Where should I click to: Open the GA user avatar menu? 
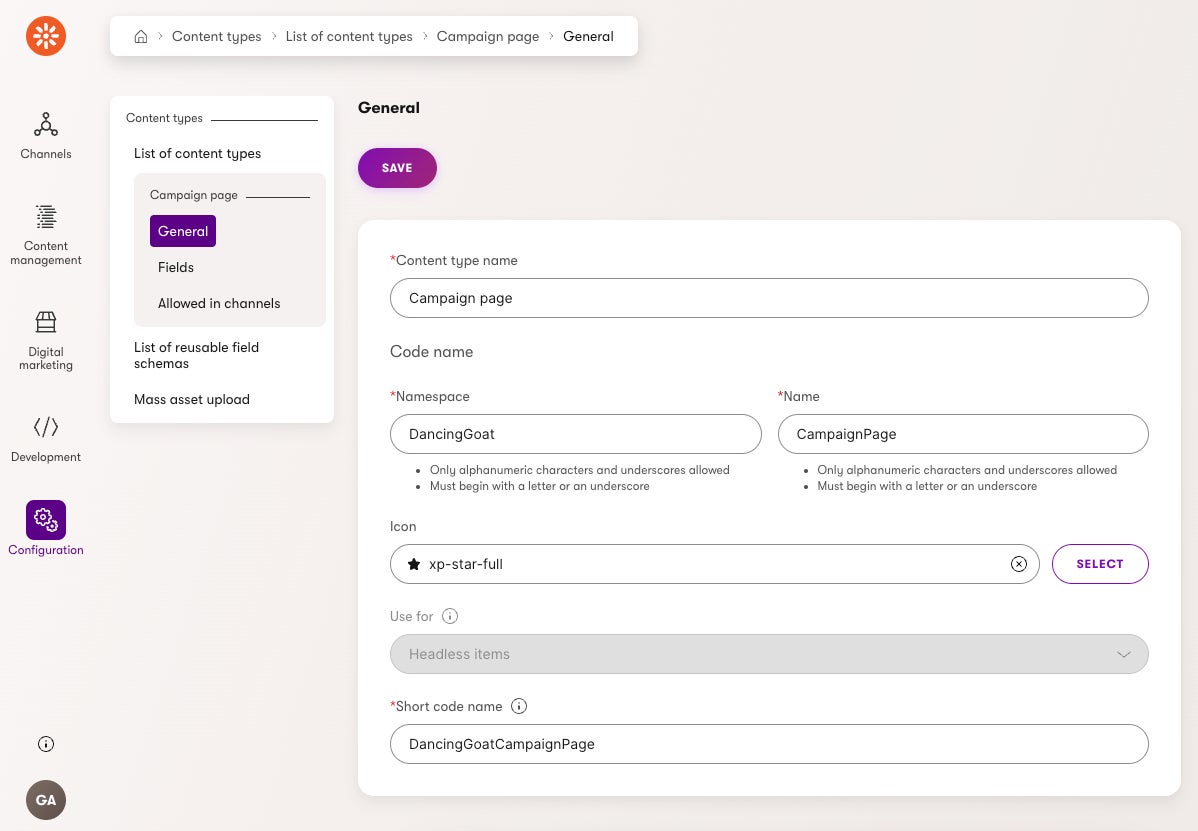[x=46, y=800]
